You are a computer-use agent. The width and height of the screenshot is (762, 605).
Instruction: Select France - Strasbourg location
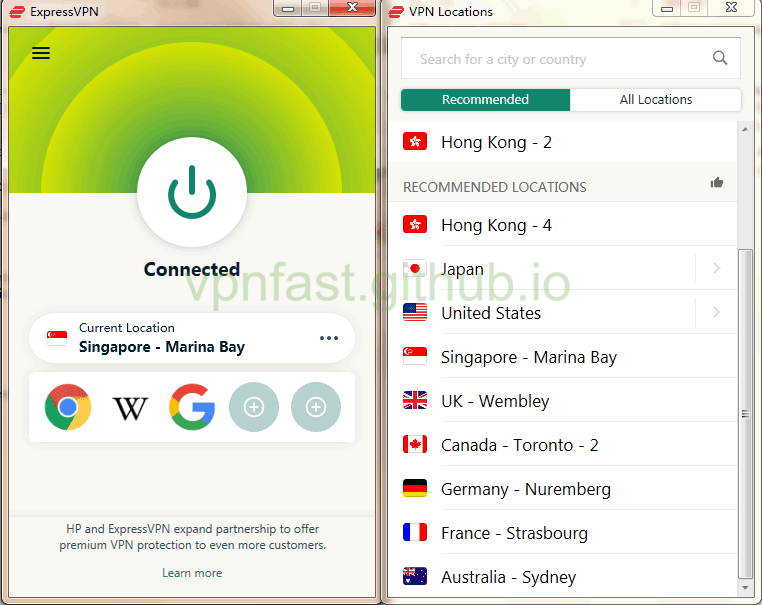click(563, 533)
